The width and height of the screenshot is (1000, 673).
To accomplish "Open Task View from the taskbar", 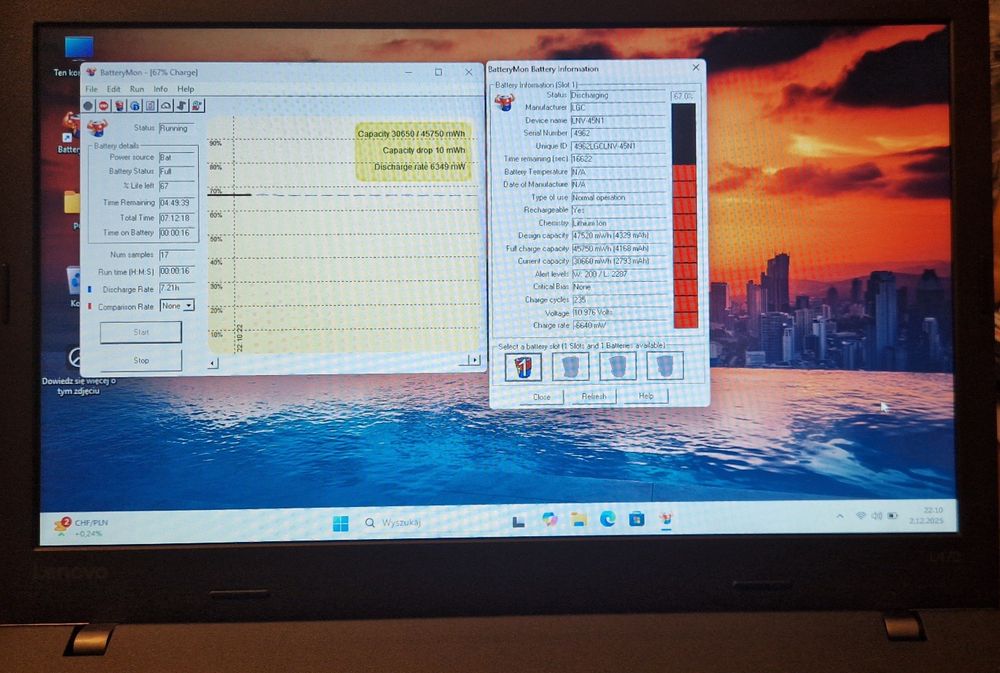I will pyautogui.click(x=518, y=522).
